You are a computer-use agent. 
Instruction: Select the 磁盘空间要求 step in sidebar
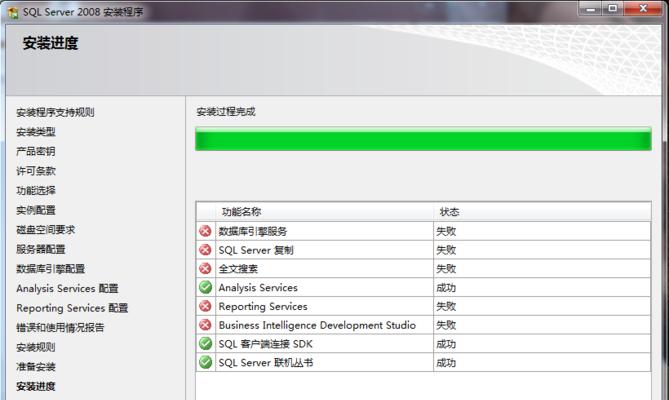(46, 230)
